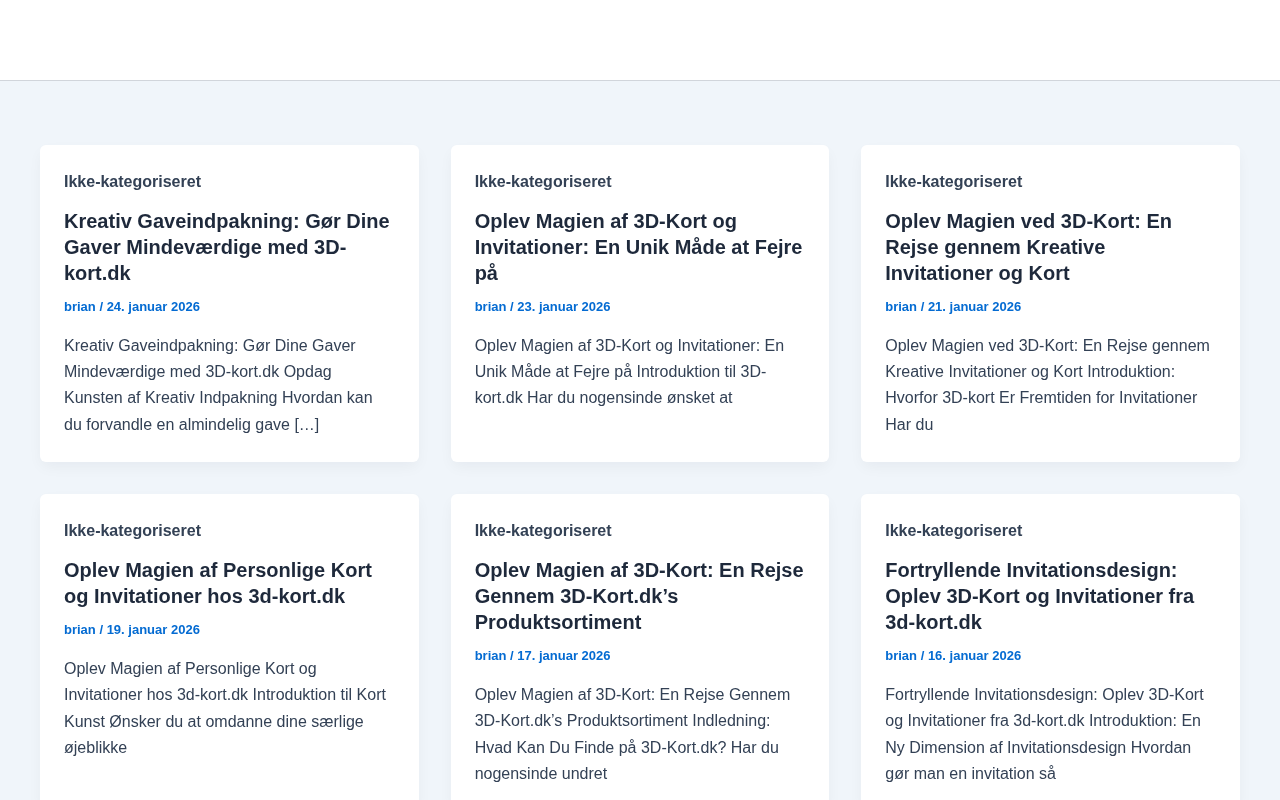Open 'Oplev Magien af Personlige Kort' post
This screenshot has width=1280, height=800.
click(218, 583)
